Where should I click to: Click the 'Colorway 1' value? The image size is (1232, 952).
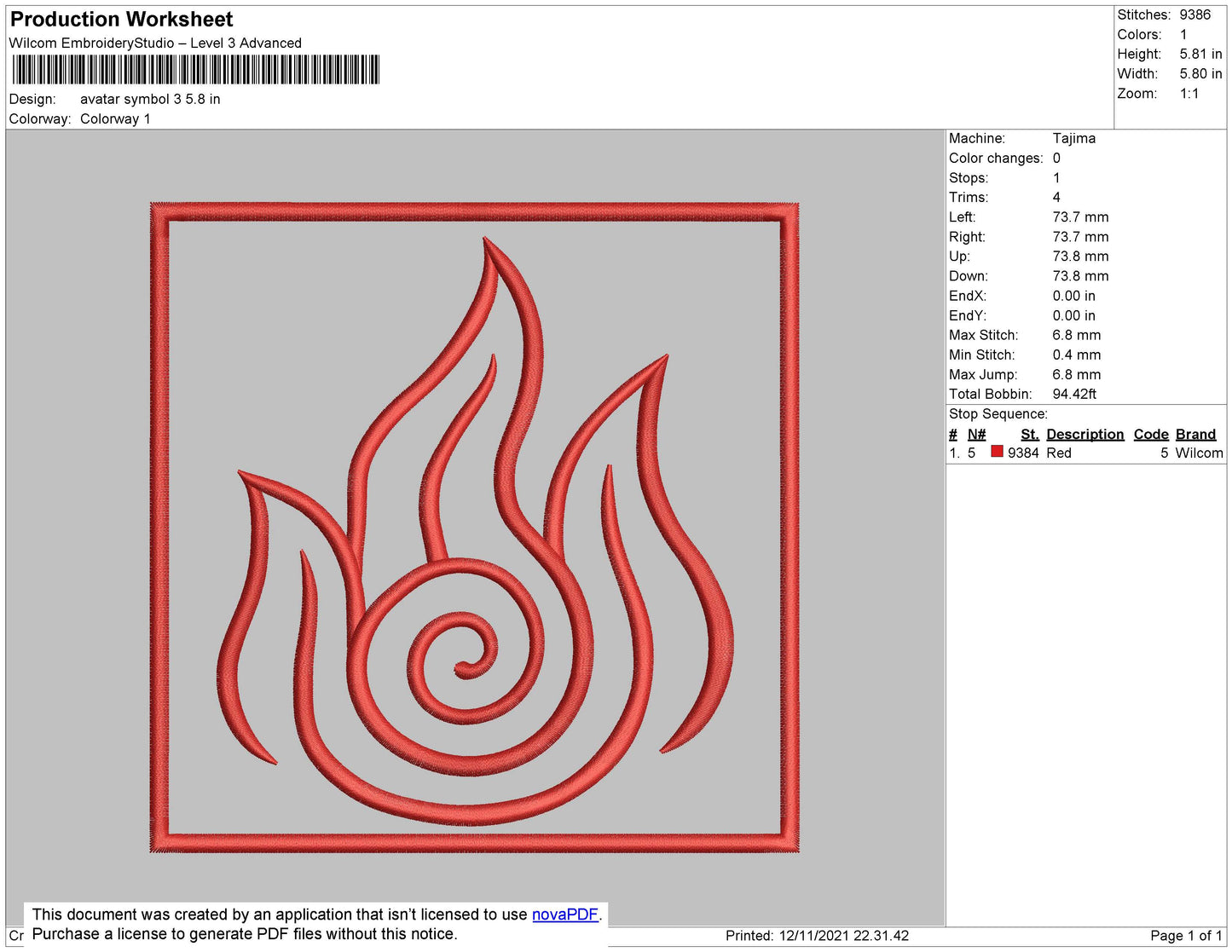[115, 119]
